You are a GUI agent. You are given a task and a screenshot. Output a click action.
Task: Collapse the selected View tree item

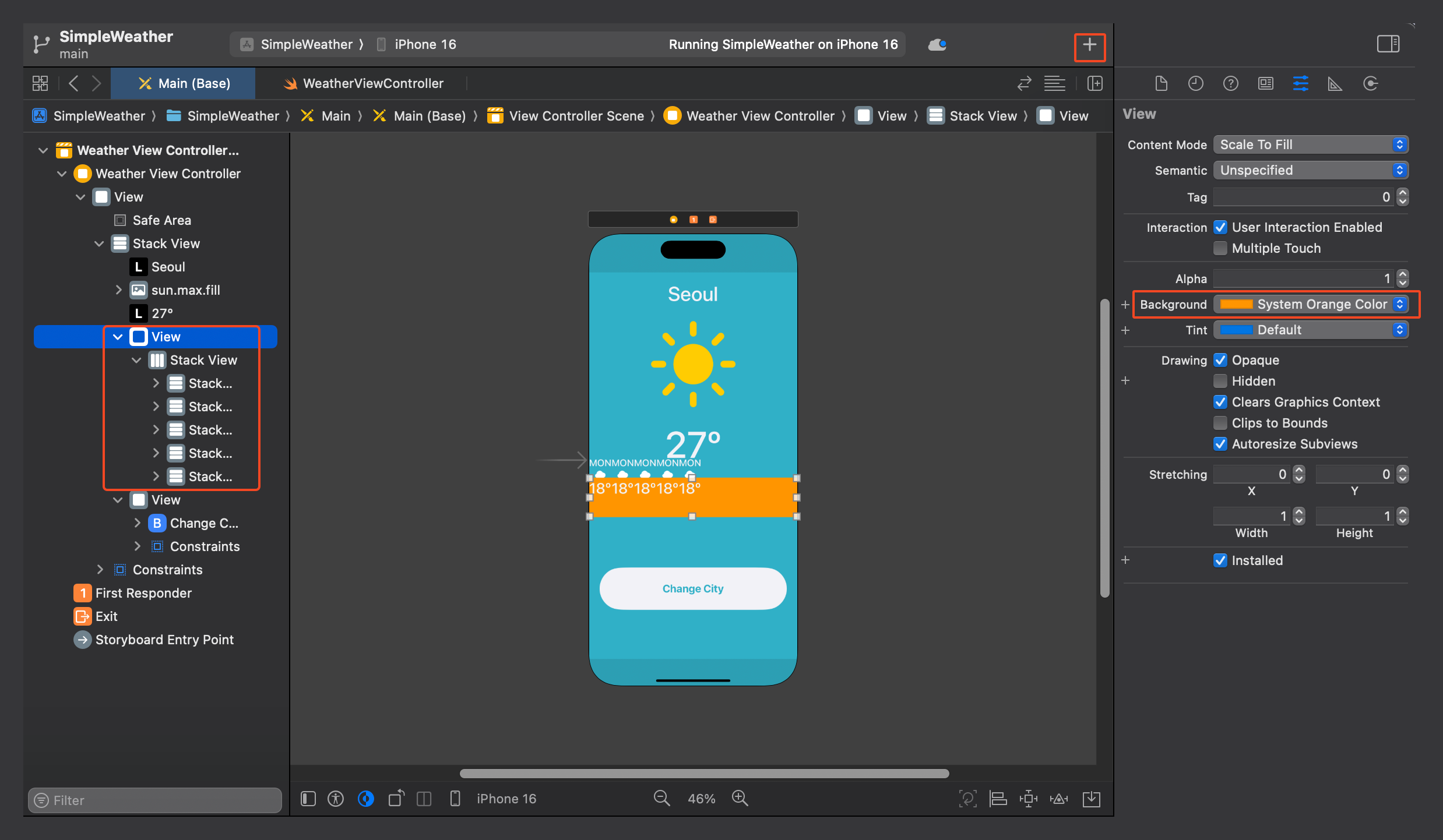point(118,337)
